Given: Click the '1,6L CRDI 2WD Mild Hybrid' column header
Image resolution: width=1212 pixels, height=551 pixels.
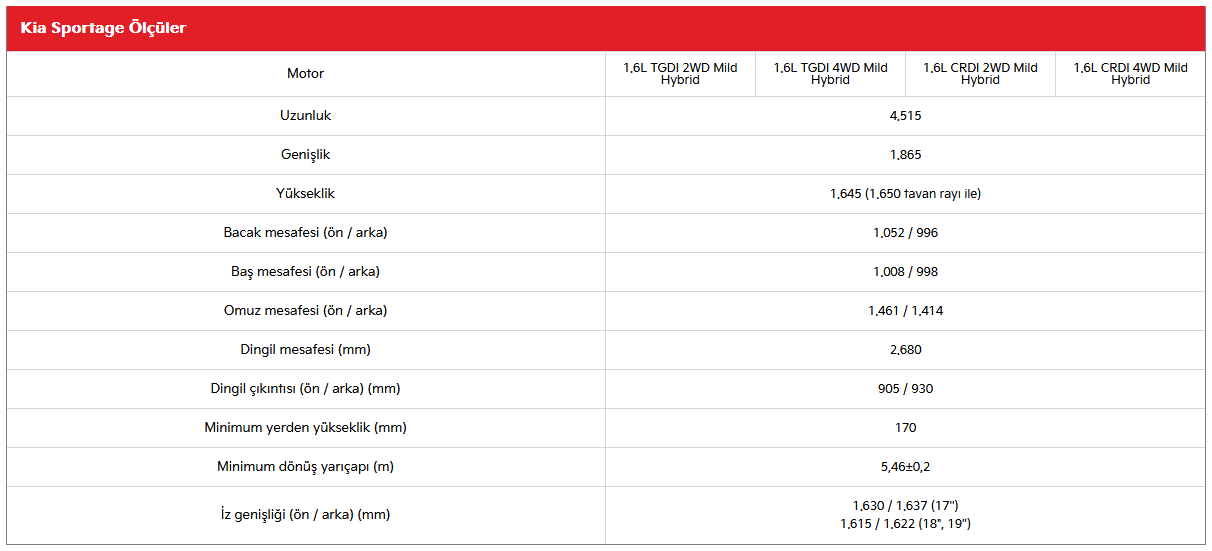Looking at the screenshot, I should 980,74.
